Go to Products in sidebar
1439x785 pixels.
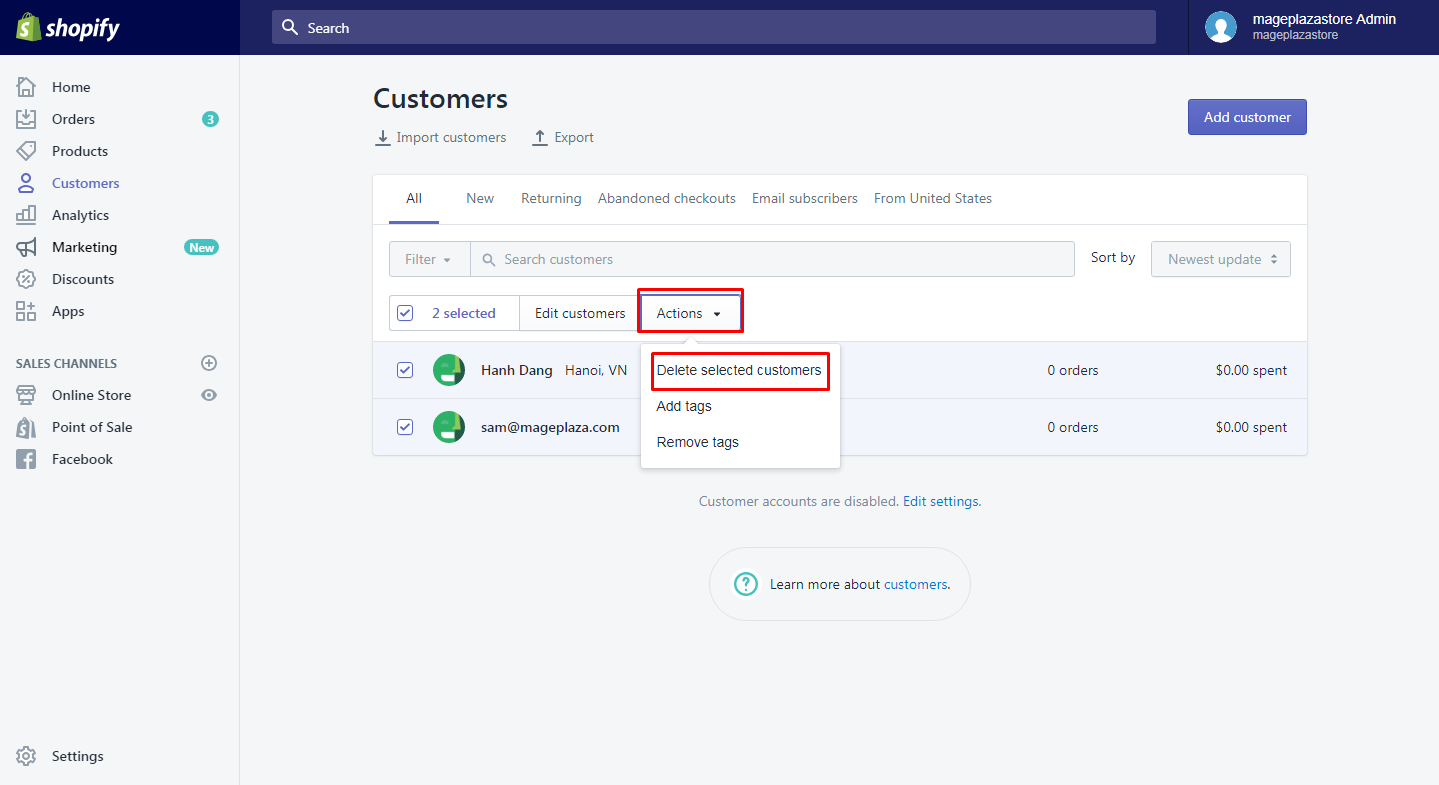[80, 151]
